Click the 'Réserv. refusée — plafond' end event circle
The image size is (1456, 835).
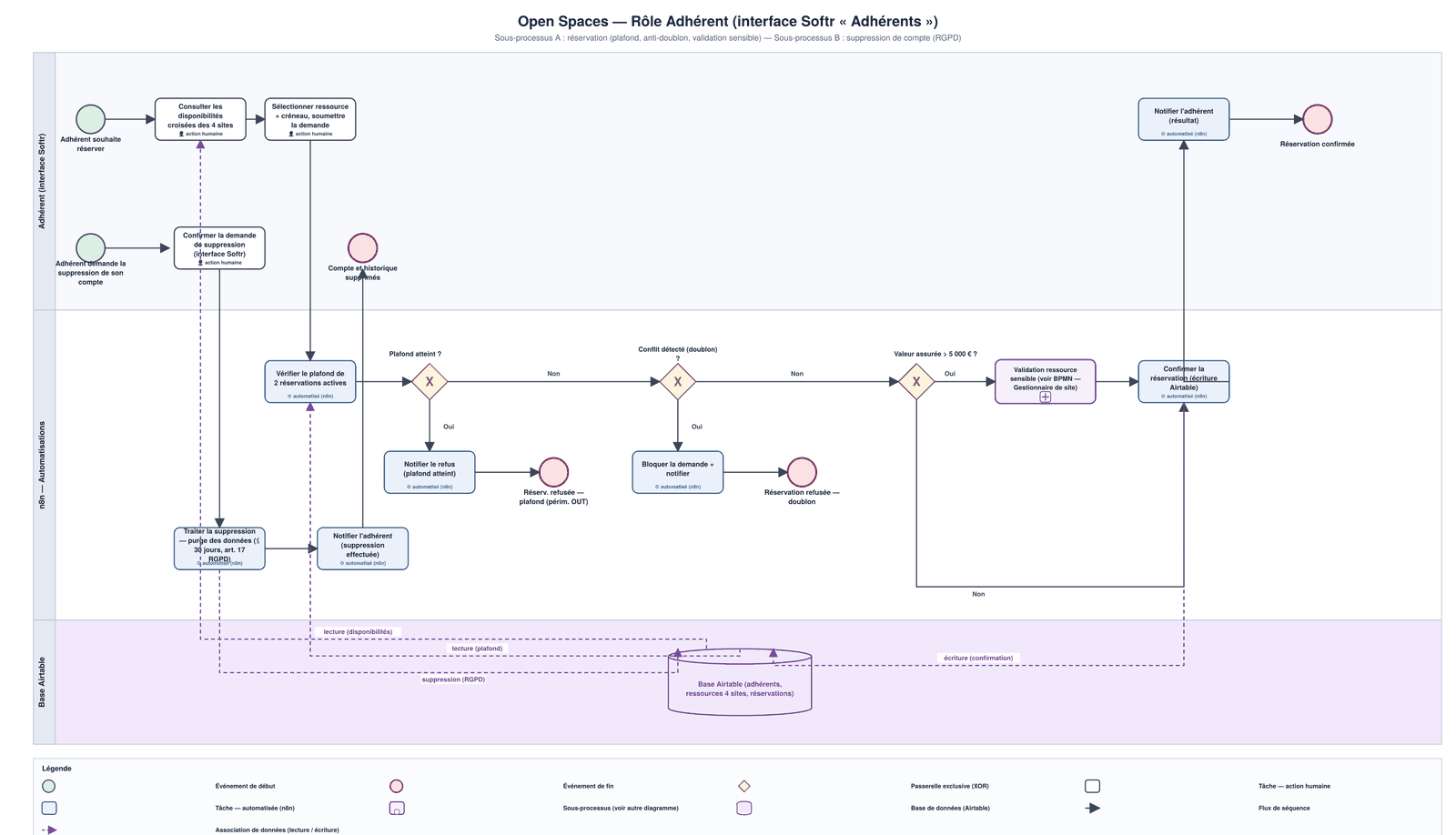(553, 472)
